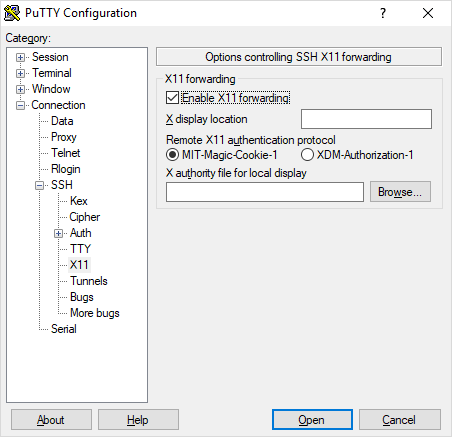Select Bugs in category tree
Viewport: 452px width, 437px height.
click(82, 297)
